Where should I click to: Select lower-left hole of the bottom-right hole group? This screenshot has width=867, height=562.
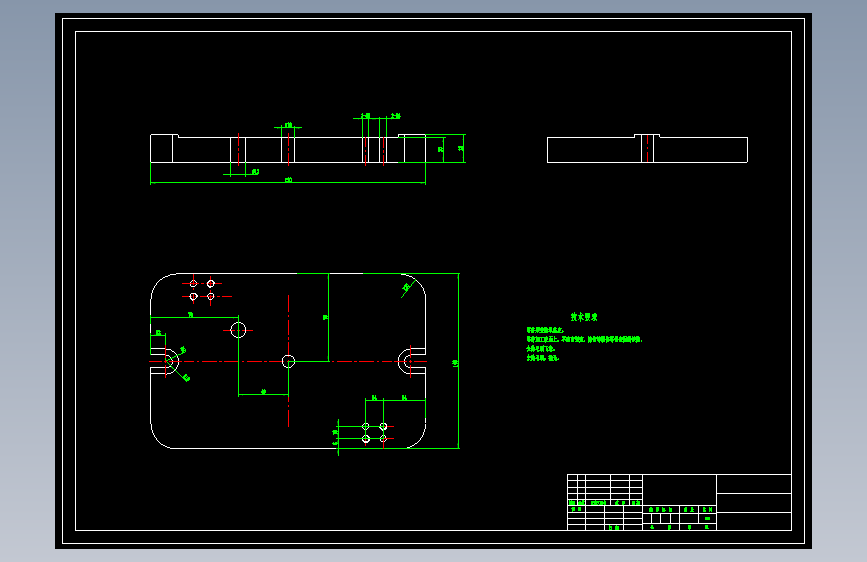[x=365, y=439]
